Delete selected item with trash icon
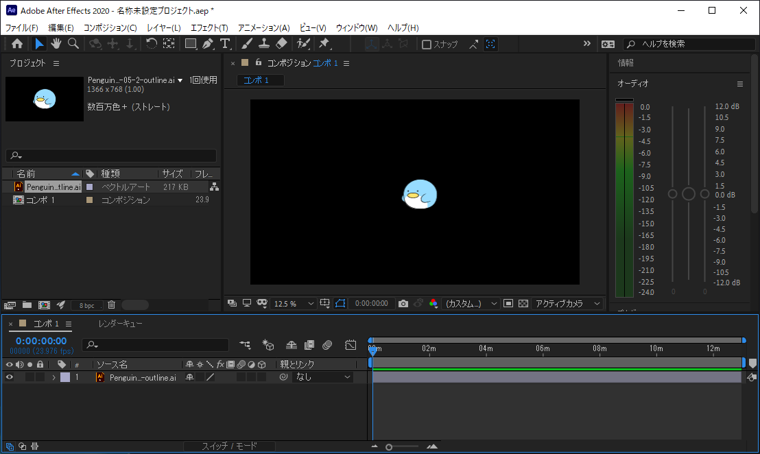 pyautogui.click(x=111, y=305)
